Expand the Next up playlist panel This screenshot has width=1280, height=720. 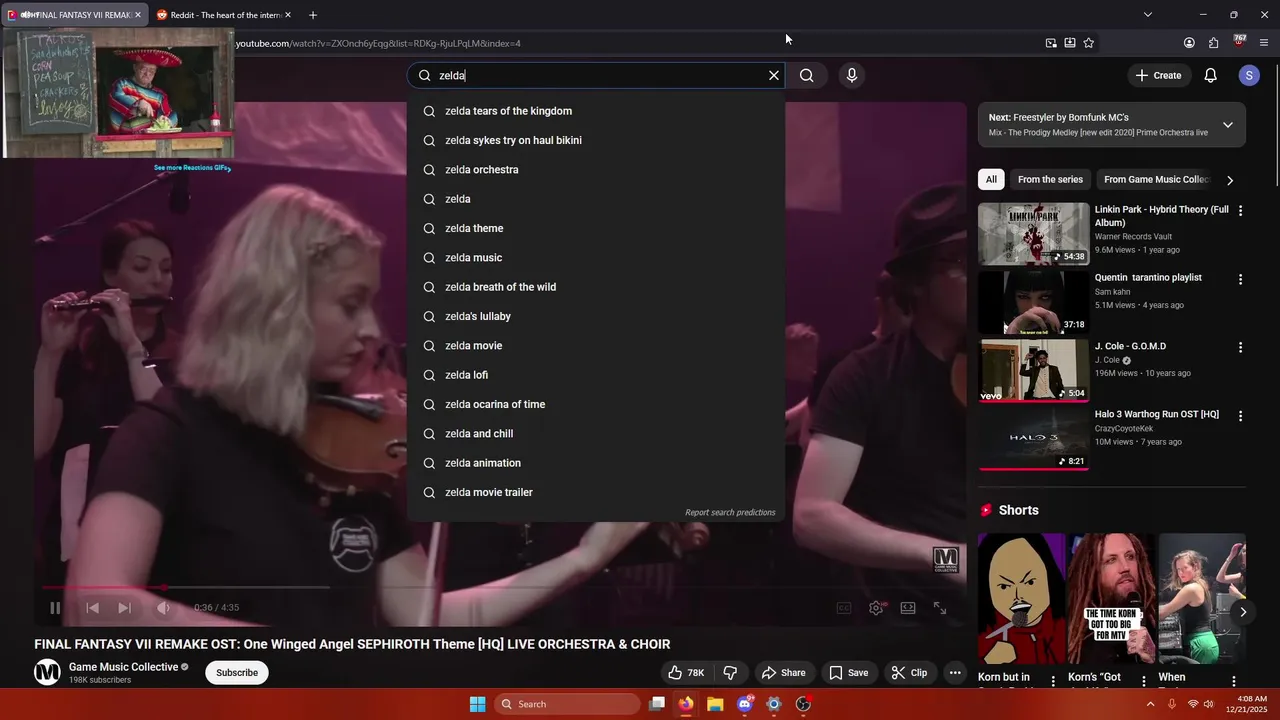tap(1227, 125)
